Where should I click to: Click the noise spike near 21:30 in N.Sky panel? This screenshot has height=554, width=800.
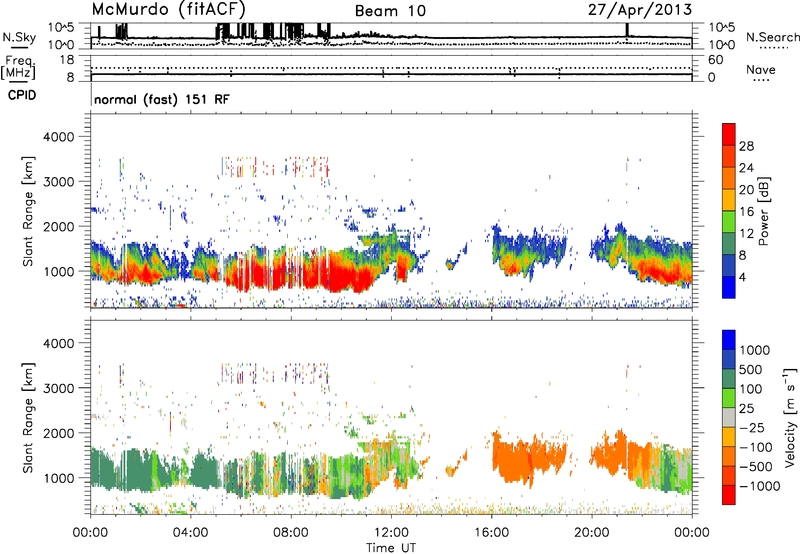click(x=627, y=30)
